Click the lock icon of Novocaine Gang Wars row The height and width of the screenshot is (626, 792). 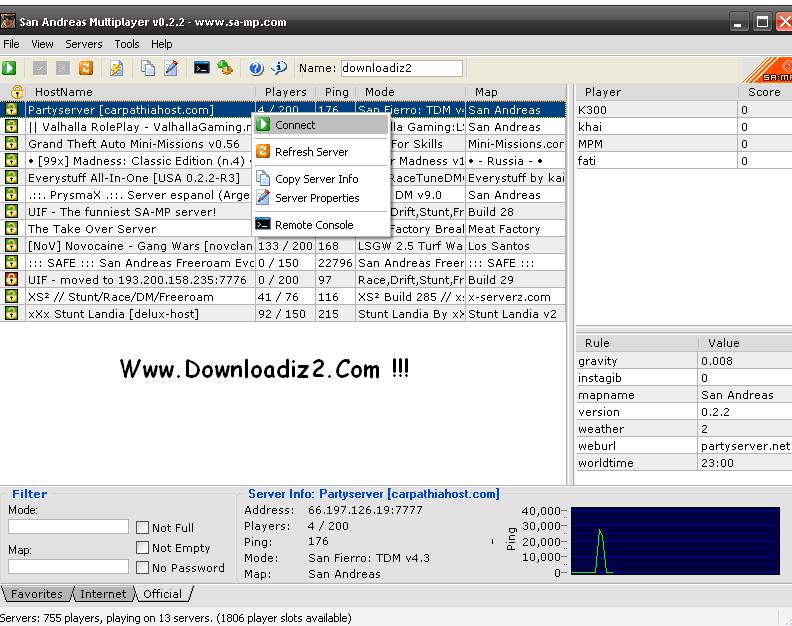click(11, 246)
